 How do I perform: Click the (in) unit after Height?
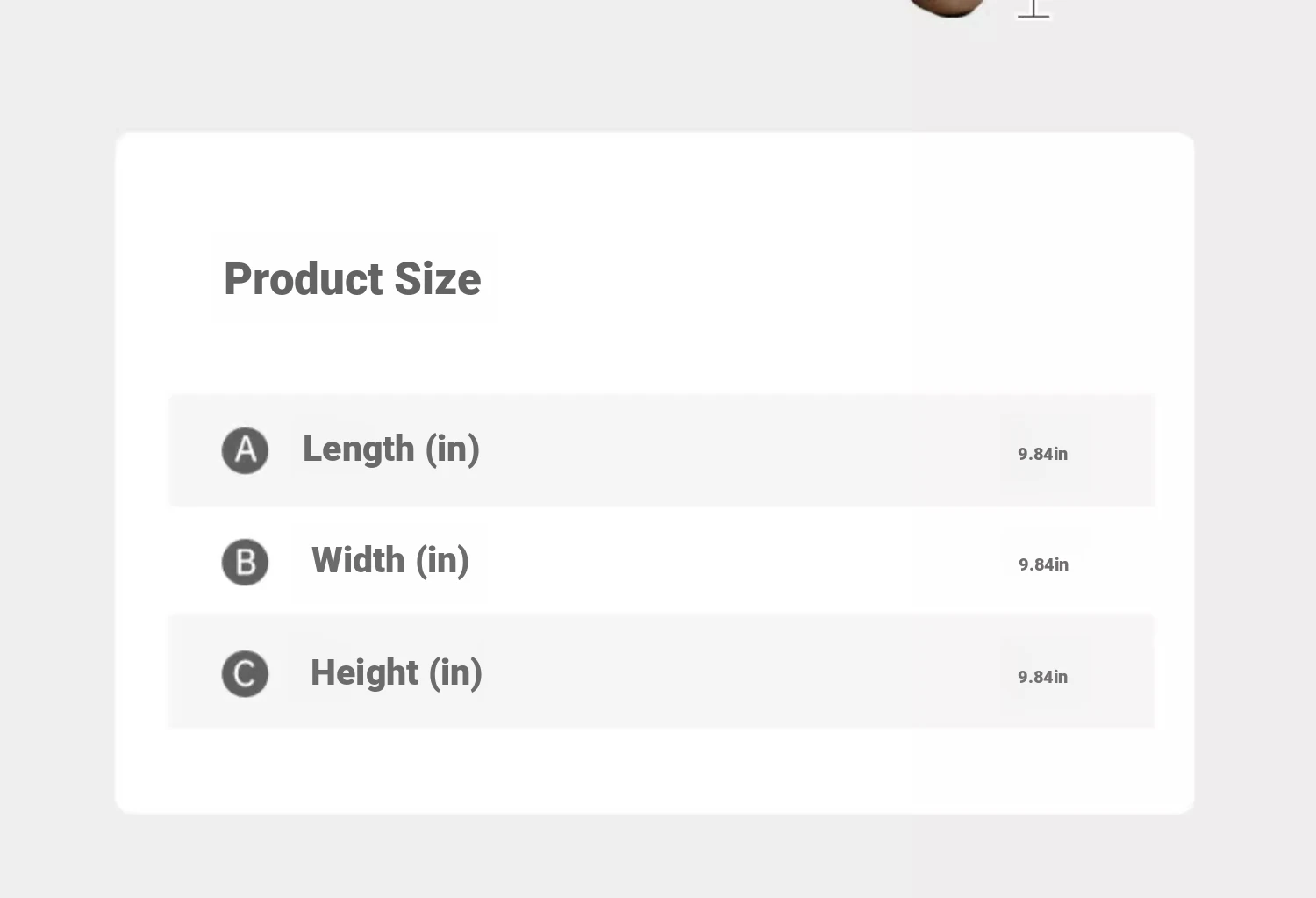pyautogui.click(x=455, y=673)
